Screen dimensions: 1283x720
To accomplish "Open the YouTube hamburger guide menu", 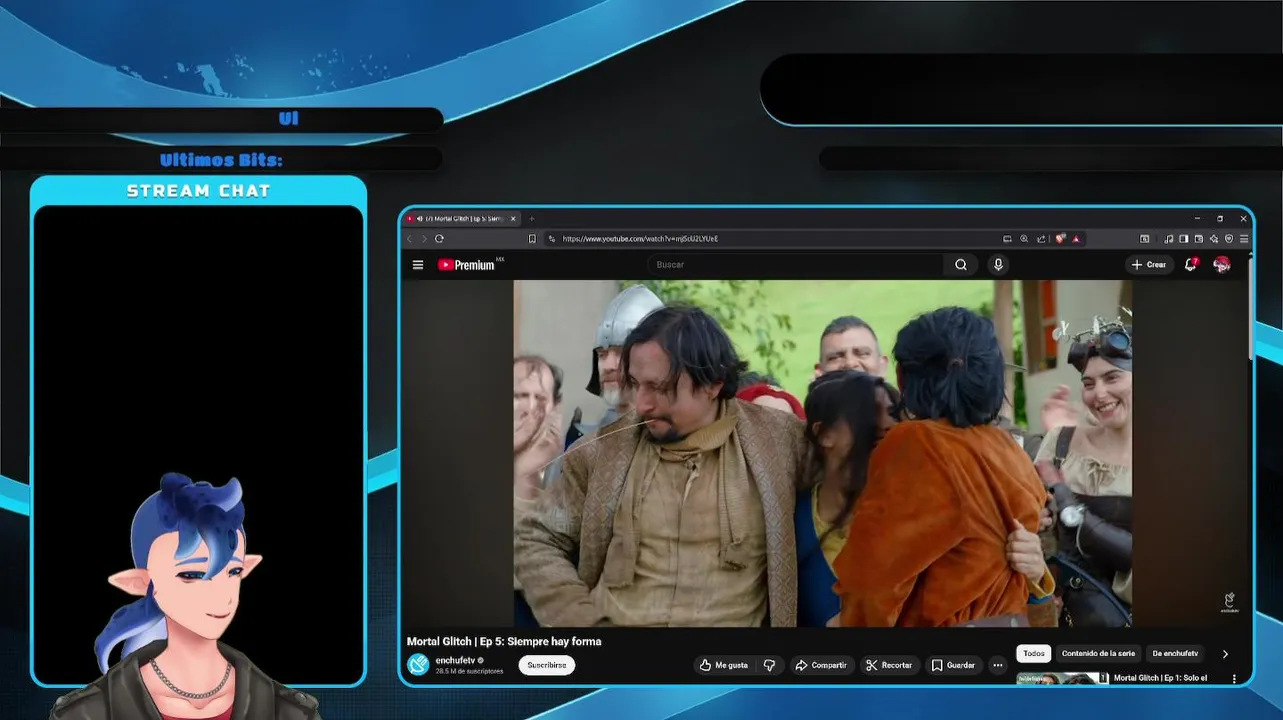I will 418,265.
